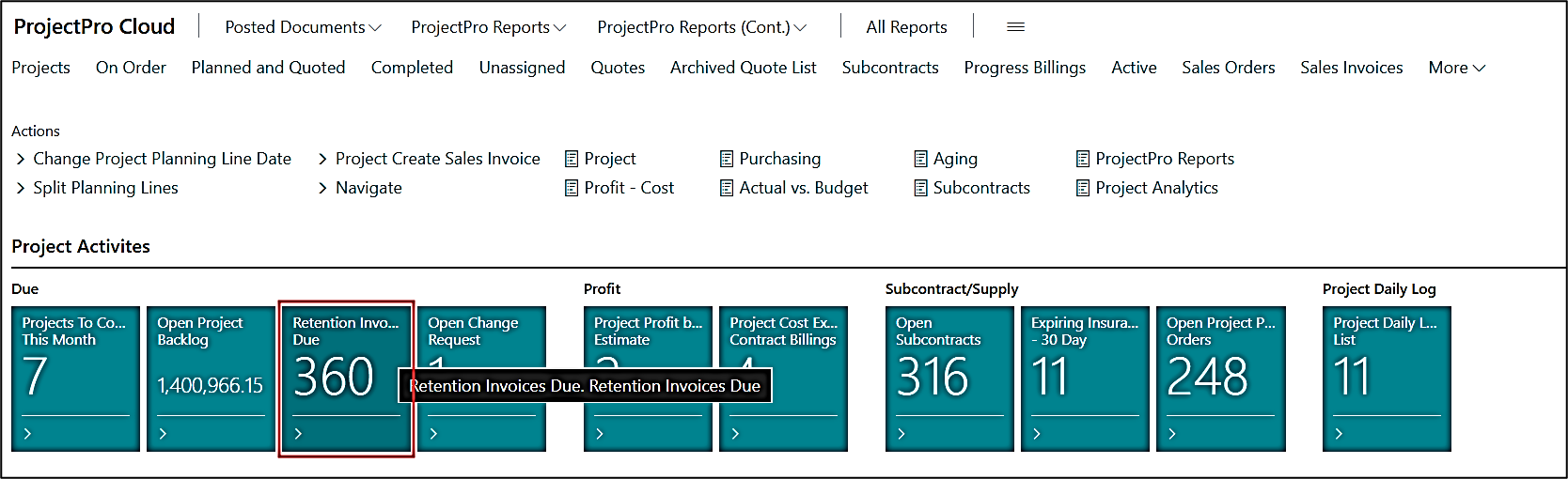
Task: Click arrow on Open Project Backlog tile
Action: pyautogui.click(x=164, y=434)
